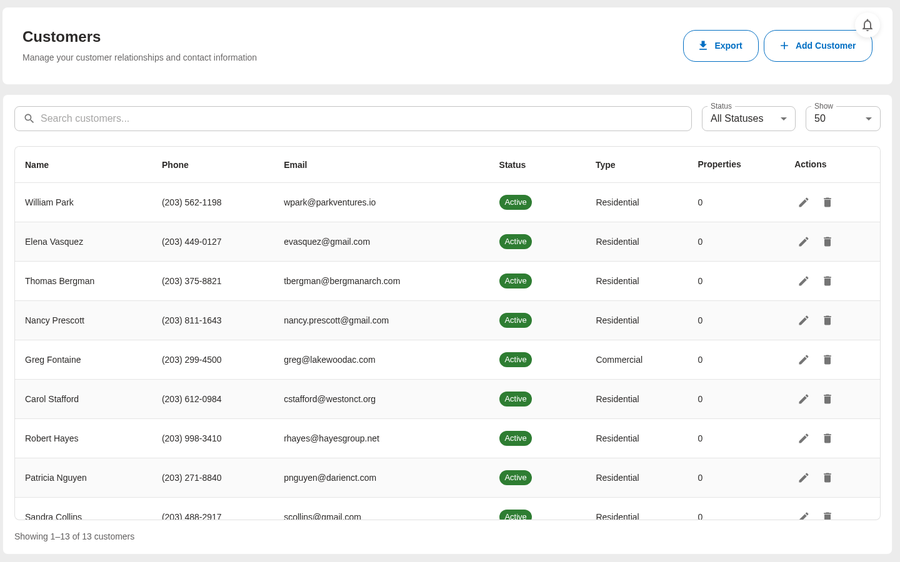Click email wpark@parkventures.io
This screenshot has width=900, height=562.
click(x=329, y=202)
